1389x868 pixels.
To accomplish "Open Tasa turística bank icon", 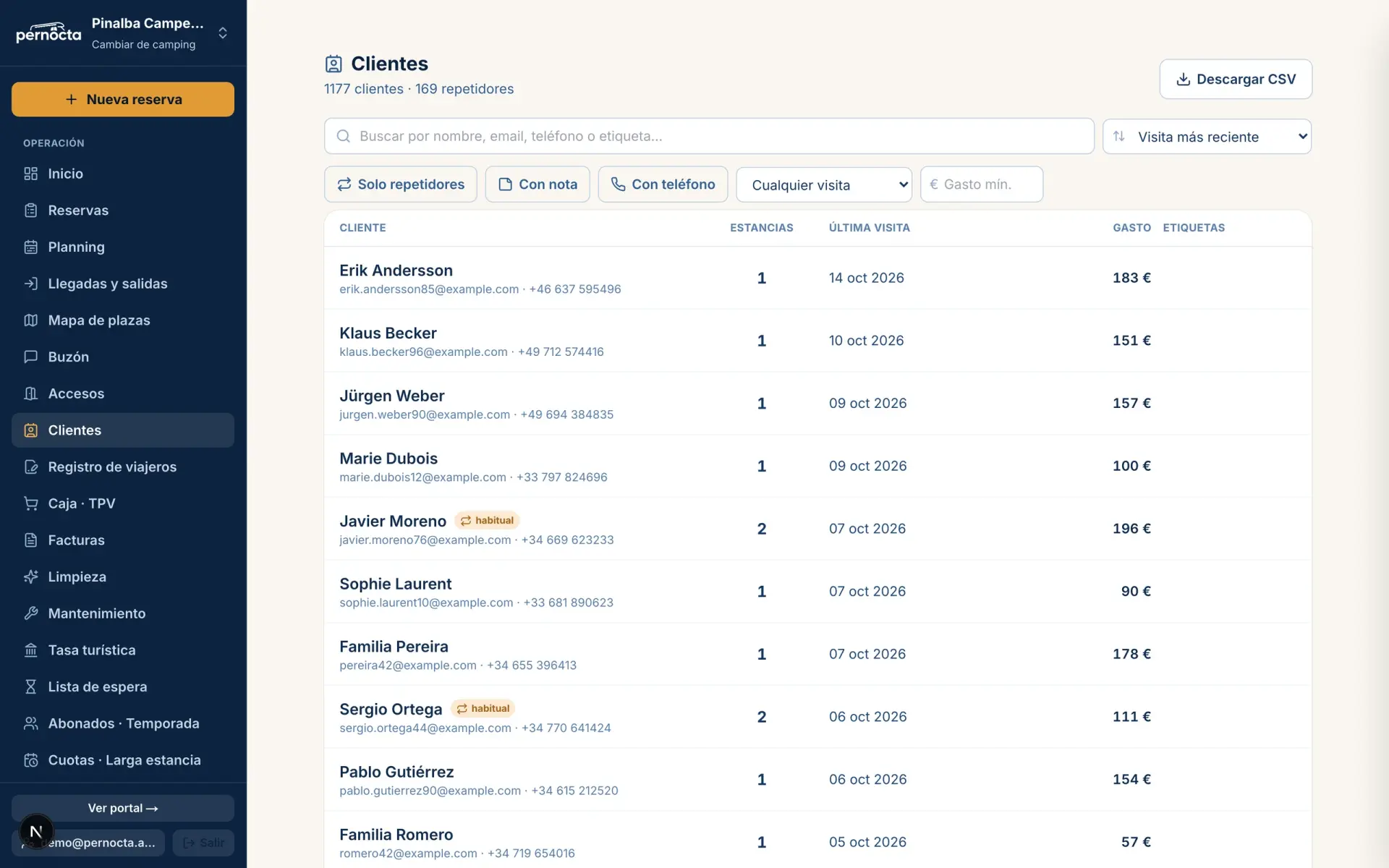I will point(30,650).
